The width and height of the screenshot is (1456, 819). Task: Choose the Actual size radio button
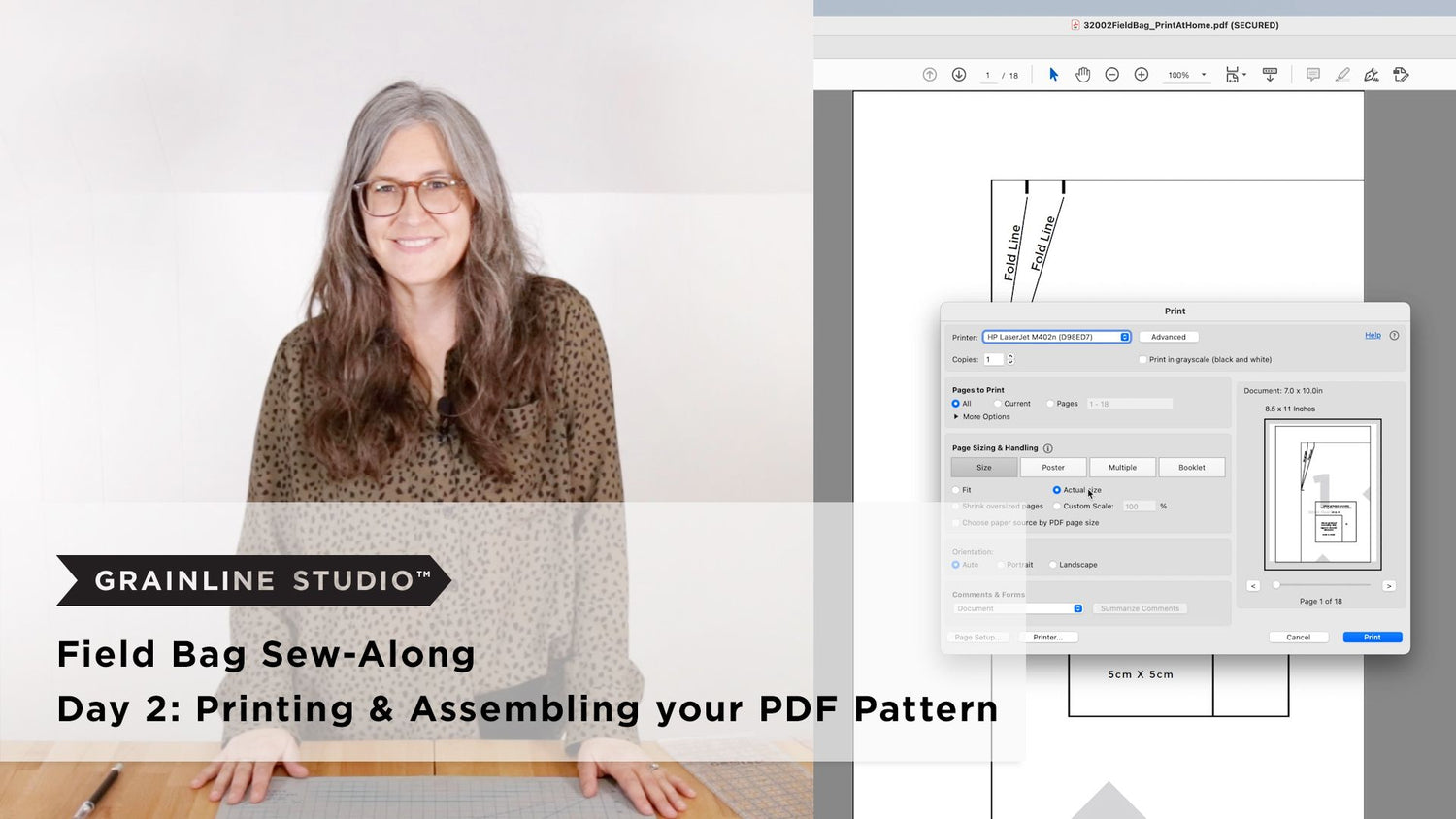click(1057, 490)
